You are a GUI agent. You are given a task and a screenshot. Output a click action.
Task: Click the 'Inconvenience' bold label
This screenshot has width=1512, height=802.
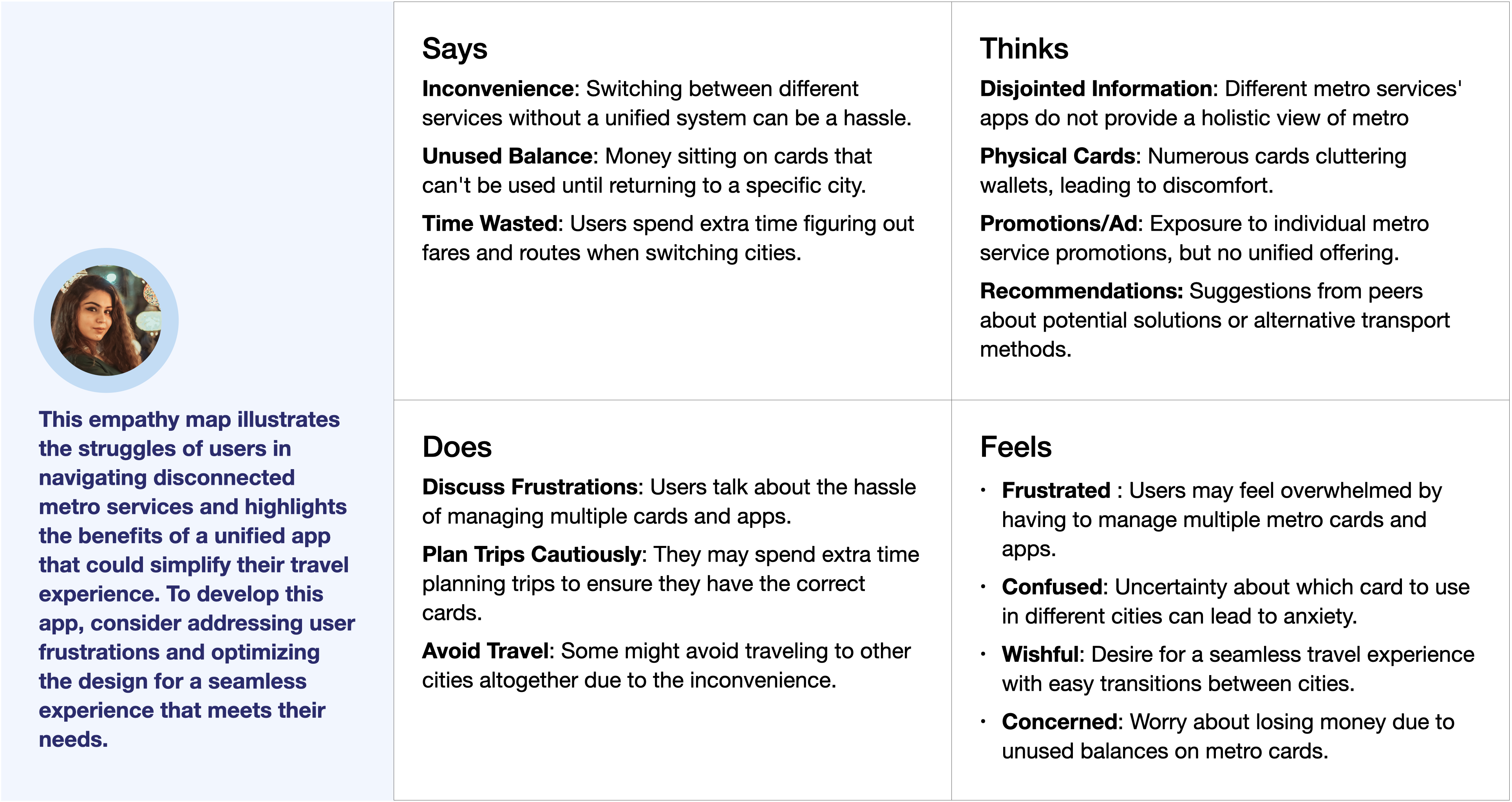[498, 89]
